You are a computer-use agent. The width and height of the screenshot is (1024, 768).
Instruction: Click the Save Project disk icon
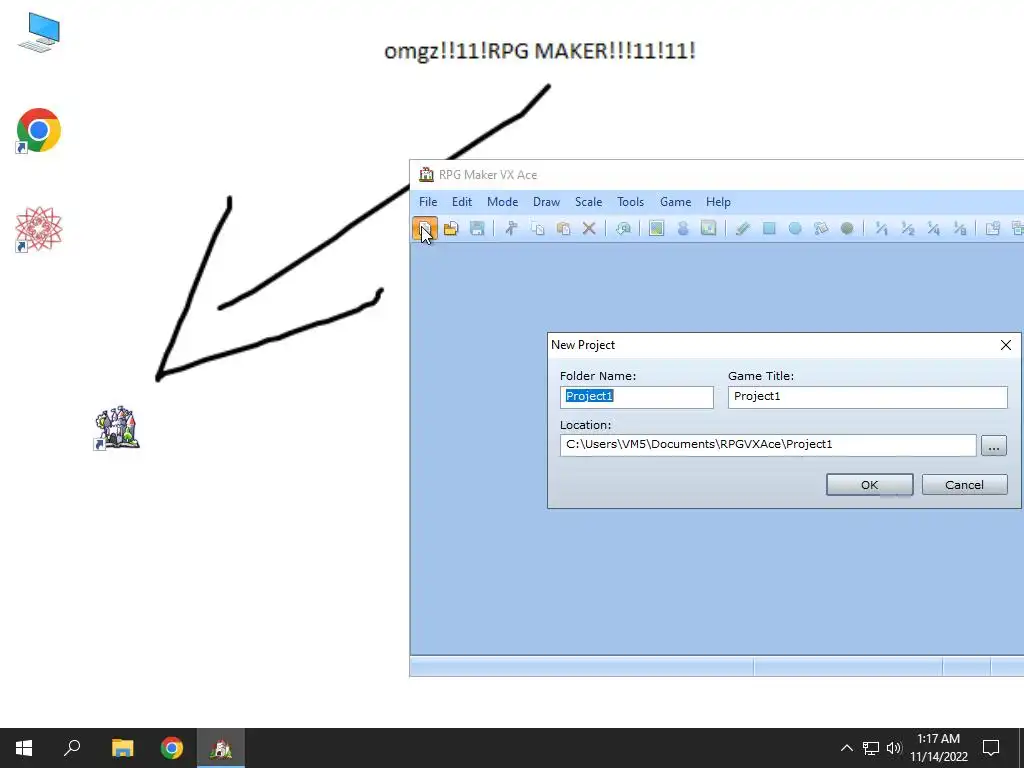click(x=477, y=228)
